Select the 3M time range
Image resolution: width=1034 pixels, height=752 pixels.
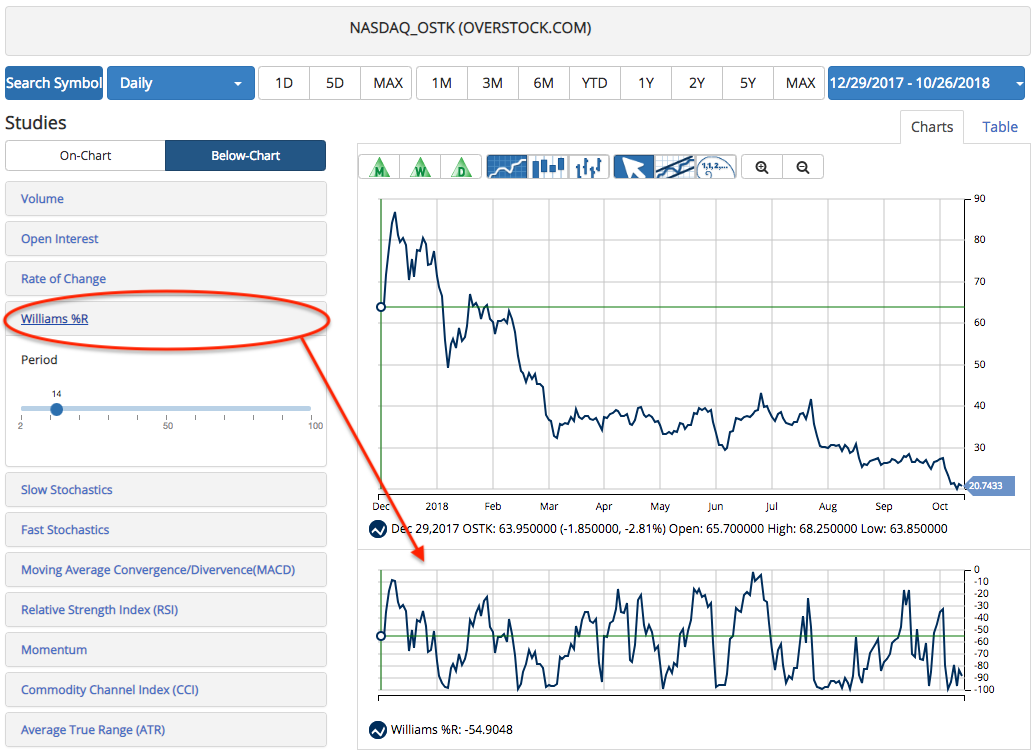493,83
